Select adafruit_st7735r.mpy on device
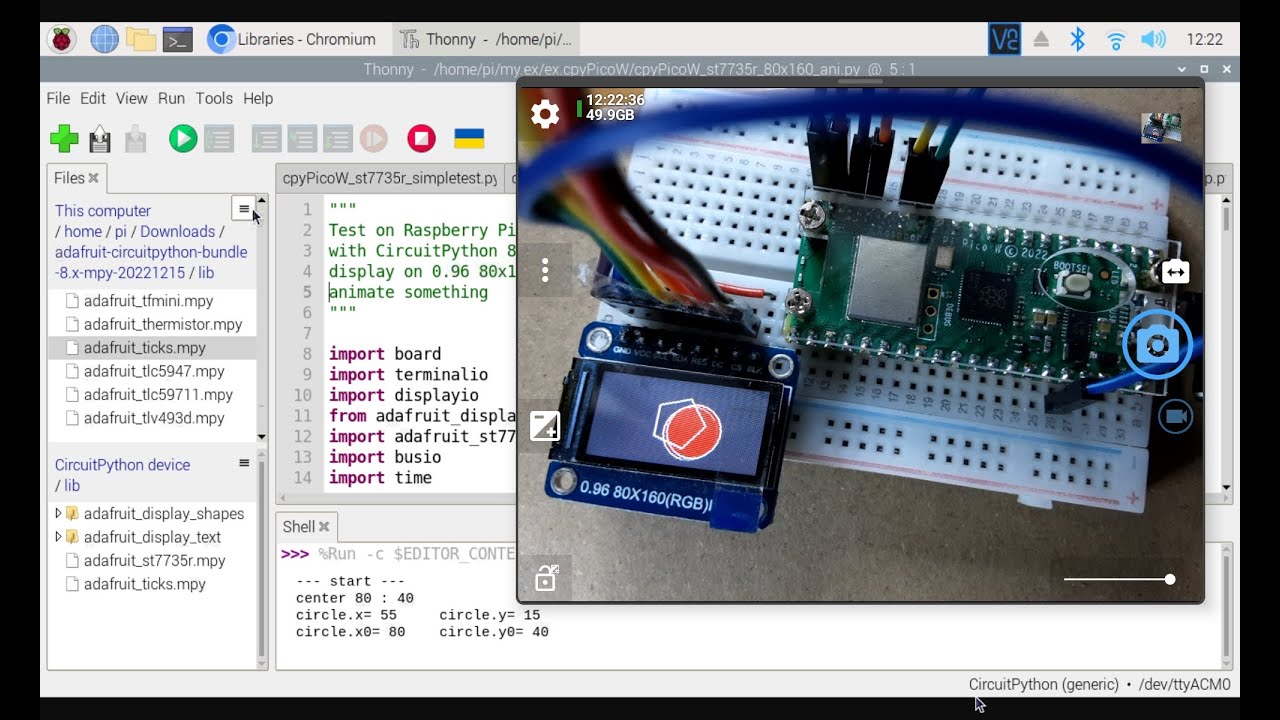Screen dimensions: 1280x720 155,560
